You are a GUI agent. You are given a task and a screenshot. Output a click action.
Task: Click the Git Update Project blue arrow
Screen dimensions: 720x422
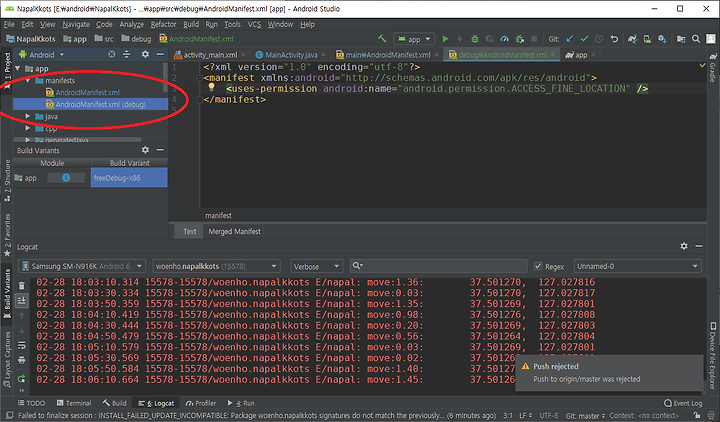tap(570, 39)
